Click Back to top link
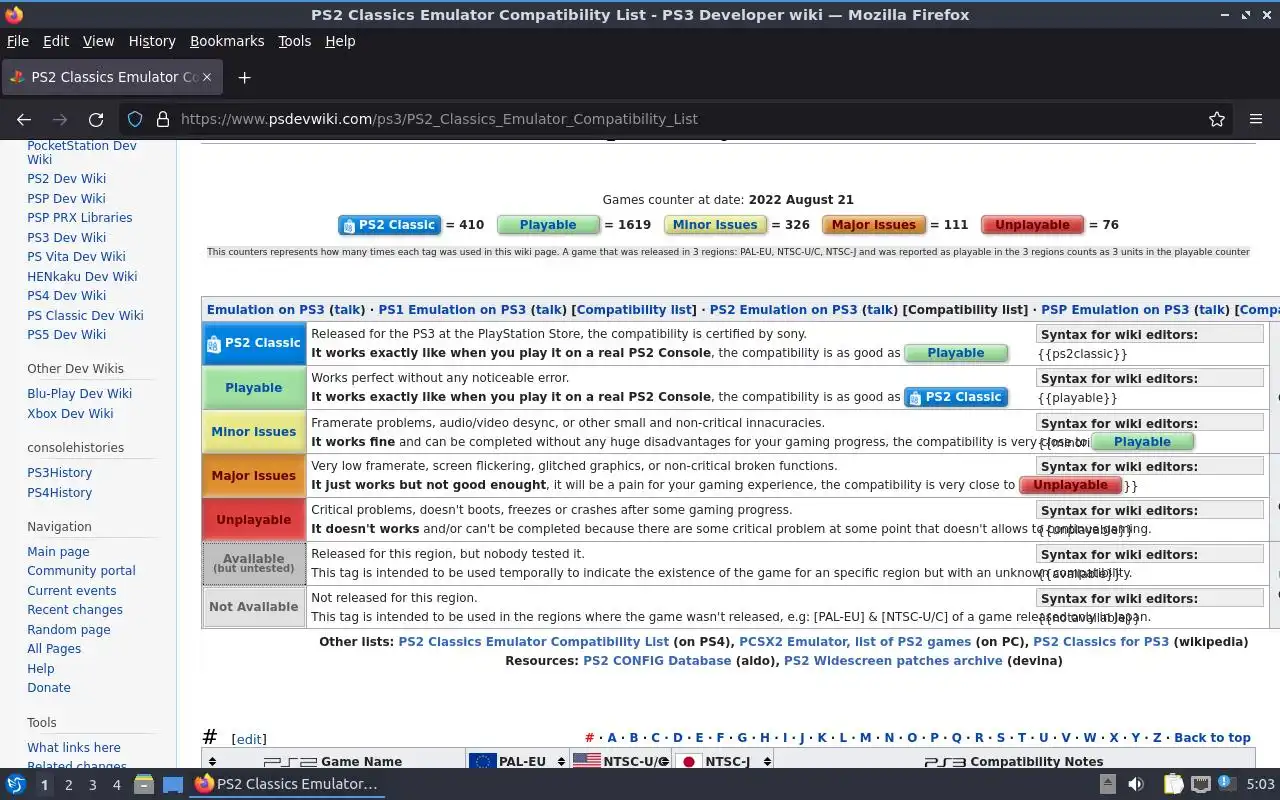 point(1212,738)
